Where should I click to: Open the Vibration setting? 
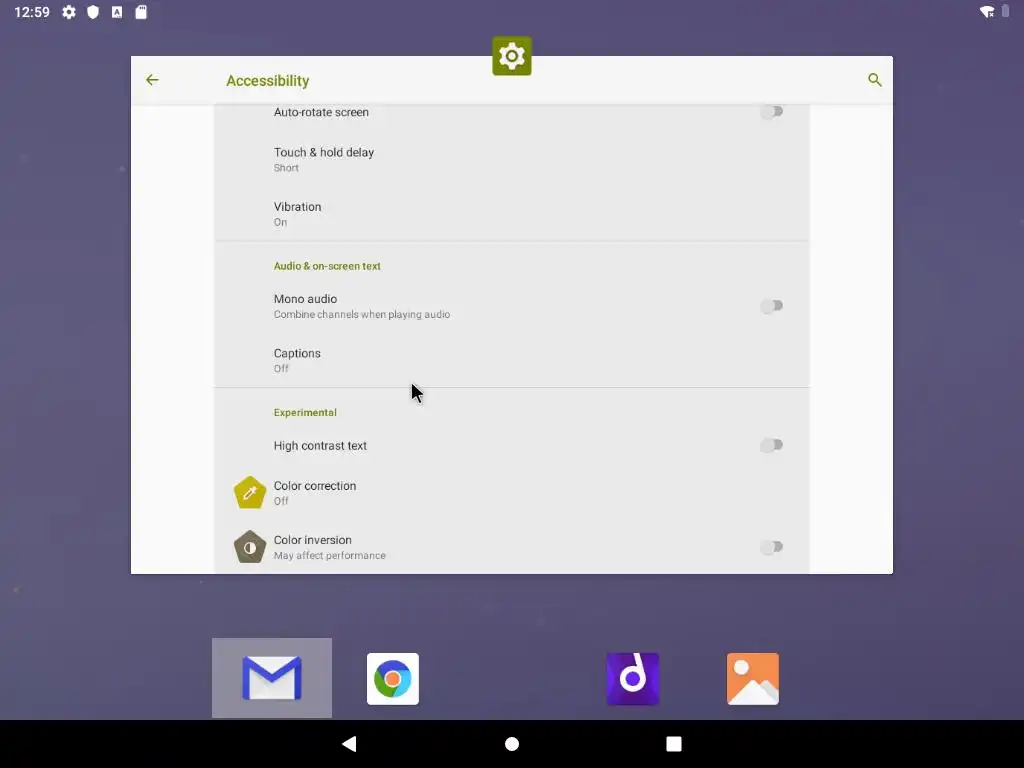[511, 214]
